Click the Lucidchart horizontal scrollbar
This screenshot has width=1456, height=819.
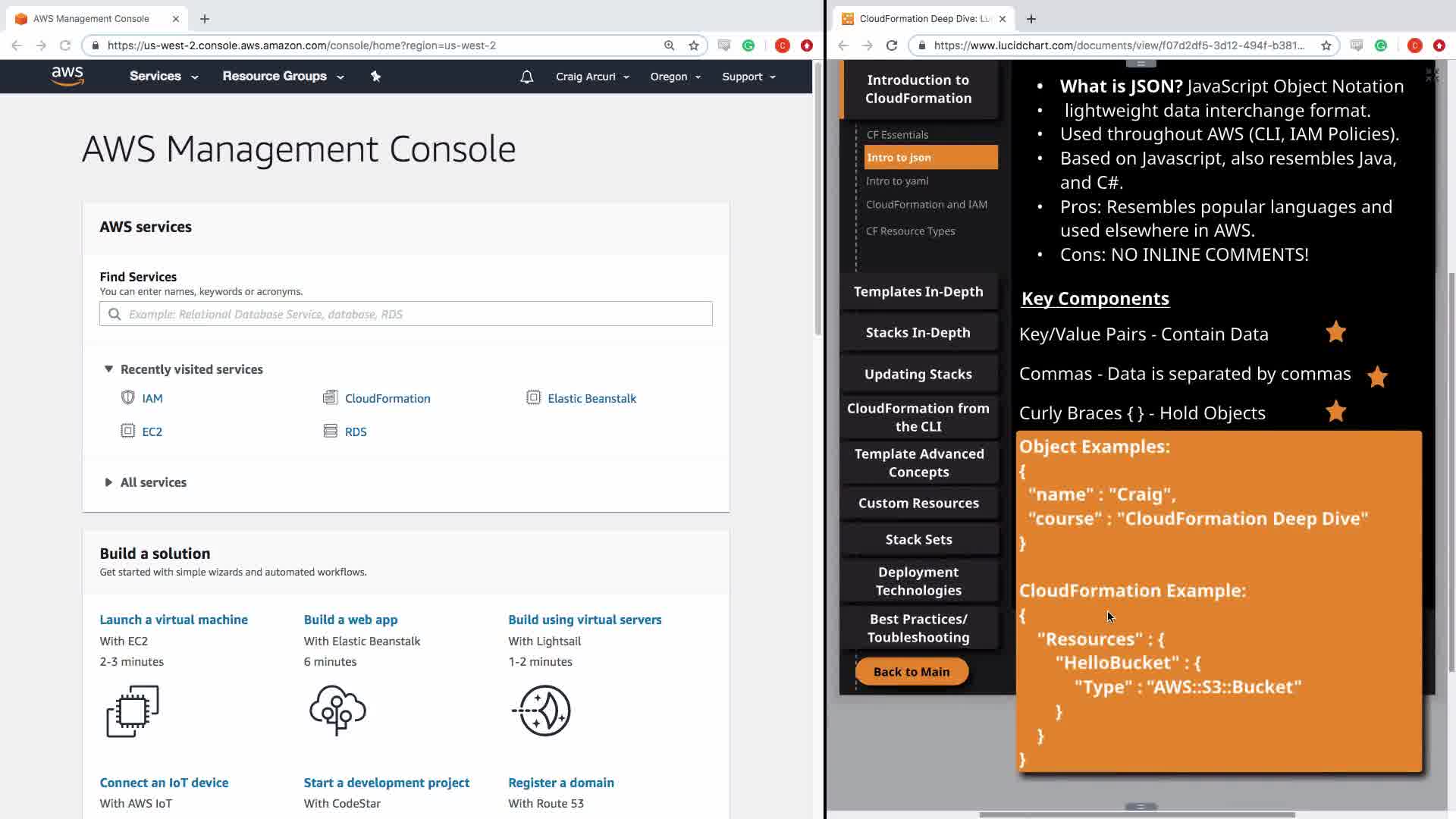1136,814
